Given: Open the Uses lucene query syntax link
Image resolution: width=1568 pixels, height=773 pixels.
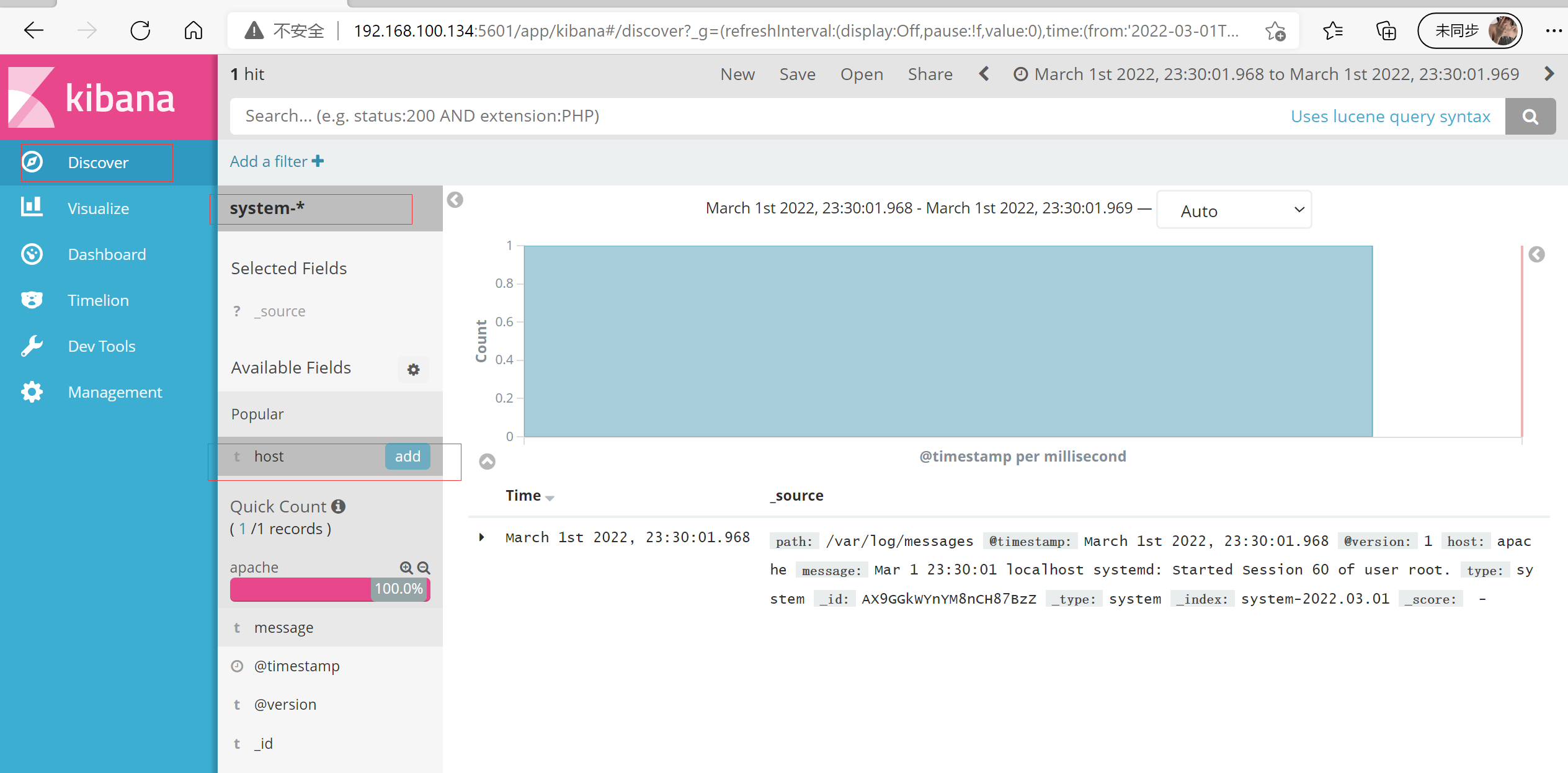Looking at the screenshot, I should [1392, 116].
